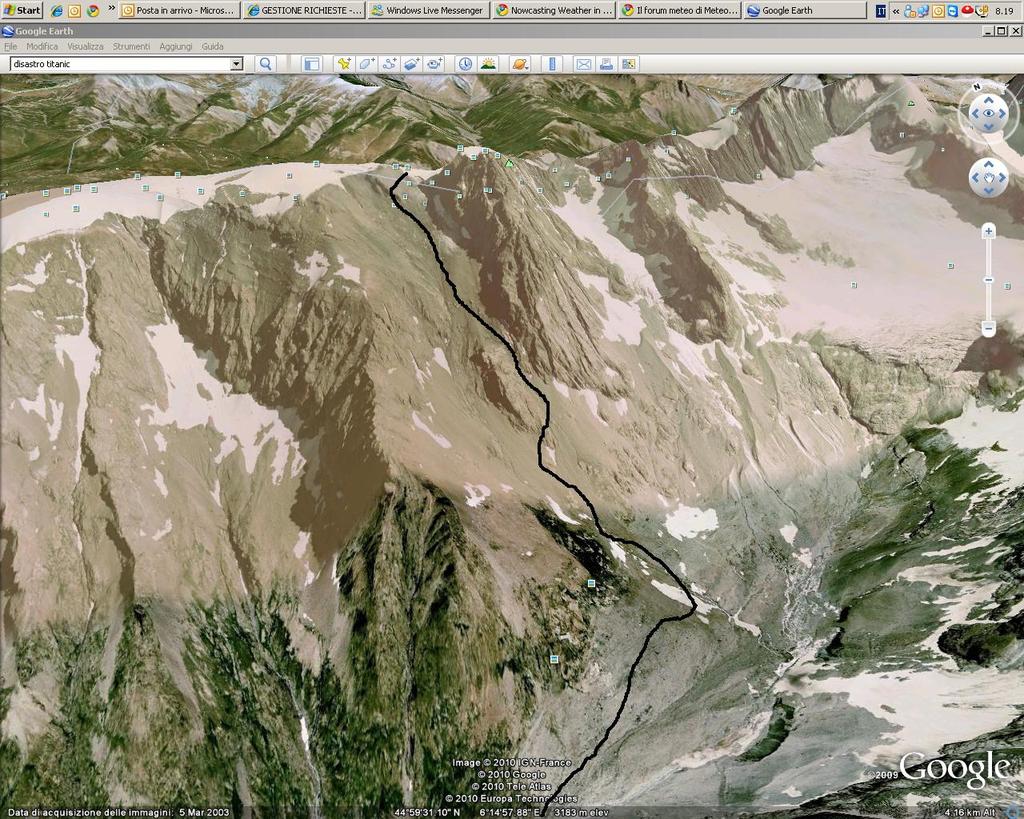The image size is (1024, 819).
Task: Add an image overlay
Action: click(411, 64)
